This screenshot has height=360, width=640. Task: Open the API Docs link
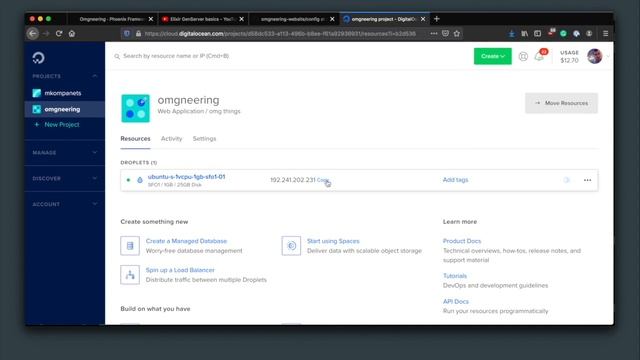[456, 302]
